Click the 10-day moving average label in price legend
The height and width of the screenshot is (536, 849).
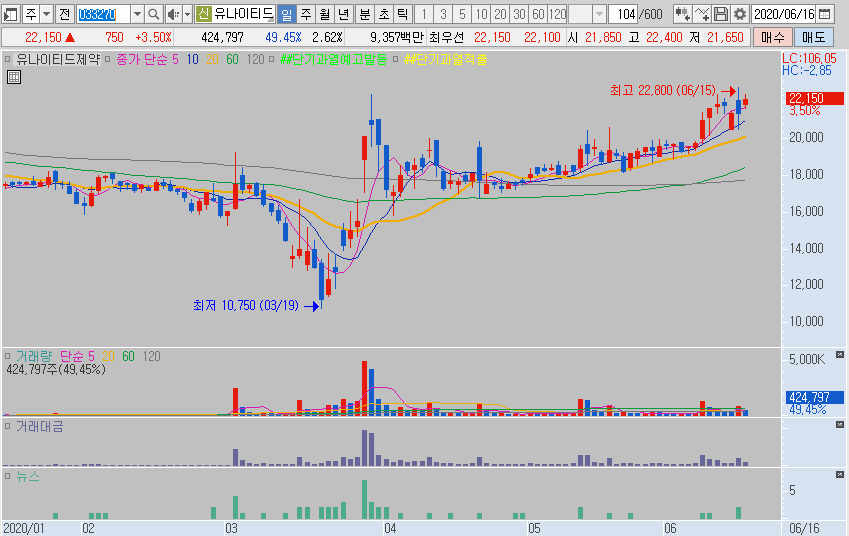192,59
